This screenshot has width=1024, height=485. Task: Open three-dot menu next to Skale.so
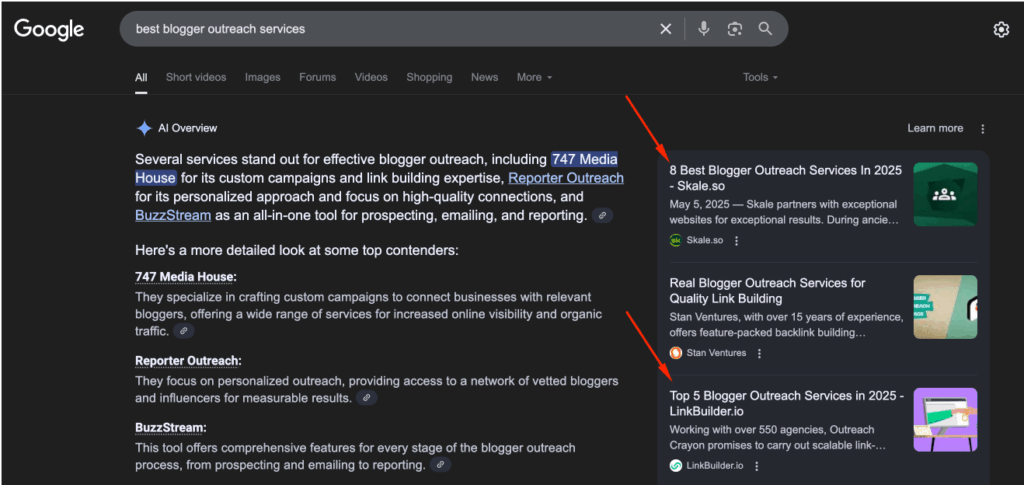[x=737, y=240]
